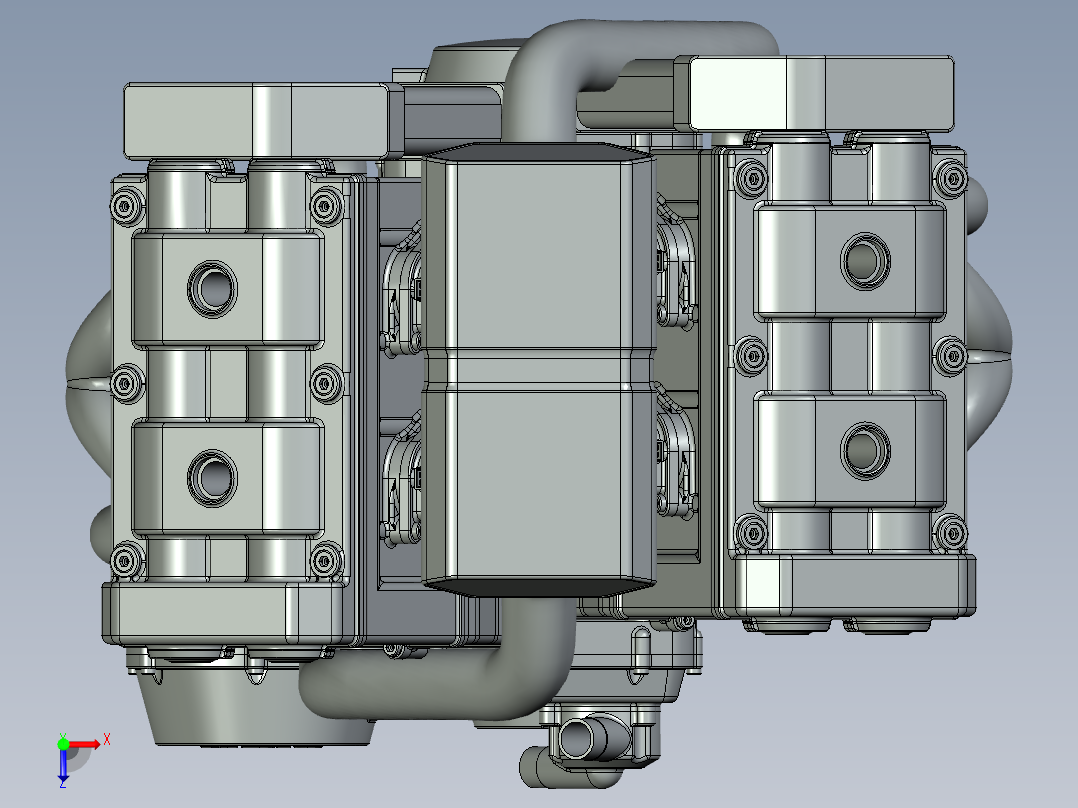The width and height of the screenshot is (1078, 808).
Task: Click the green Y axis dot of the triad
Action: tap(63, 744)
